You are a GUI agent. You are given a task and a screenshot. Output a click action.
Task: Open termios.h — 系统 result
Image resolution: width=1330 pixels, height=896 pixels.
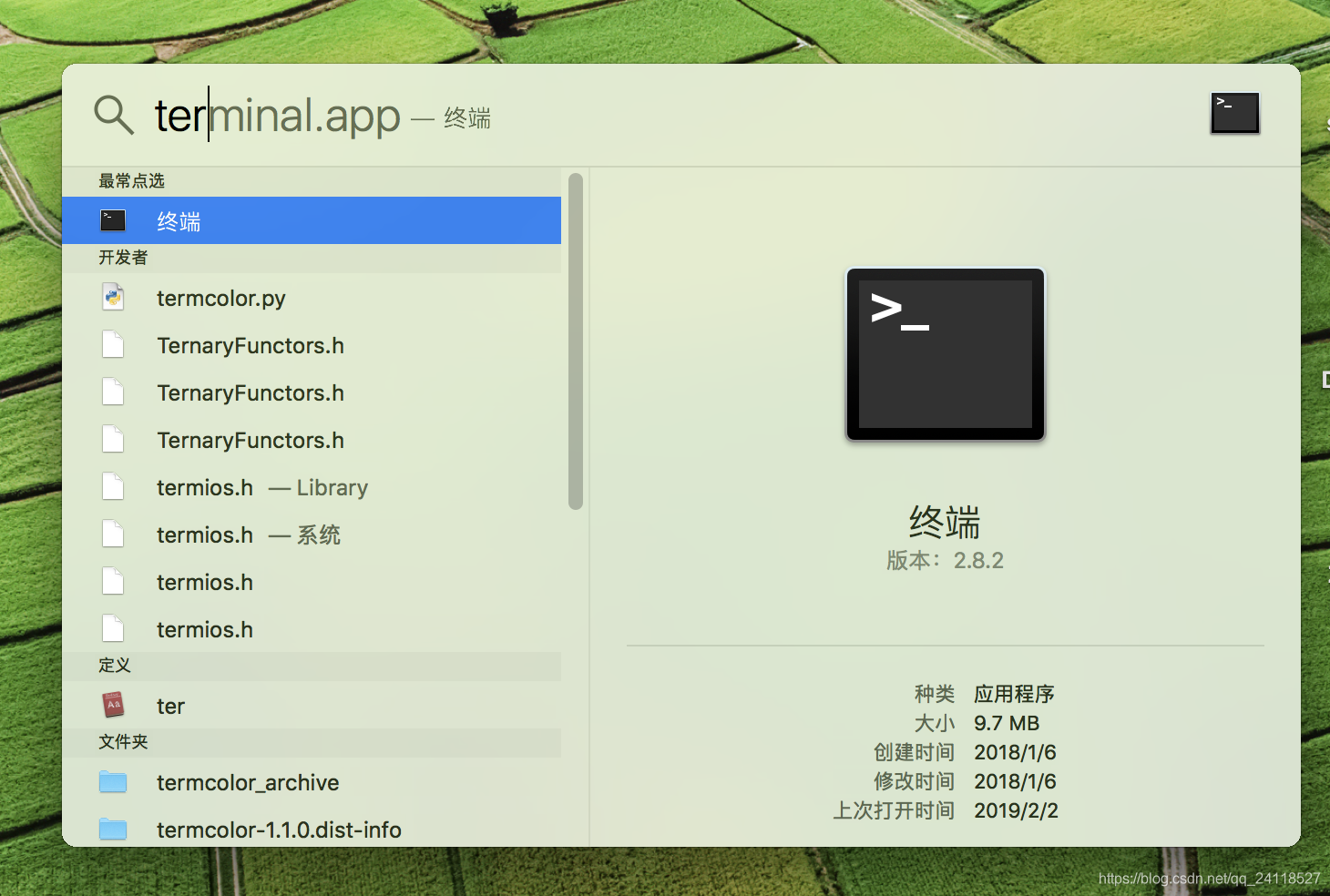[x=312, y=535]
